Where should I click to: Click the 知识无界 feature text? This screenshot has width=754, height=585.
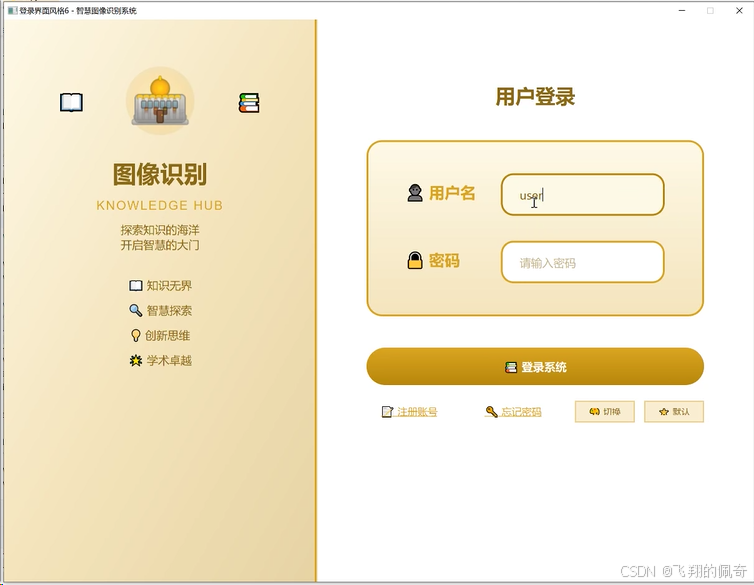[x=169, y=286]
